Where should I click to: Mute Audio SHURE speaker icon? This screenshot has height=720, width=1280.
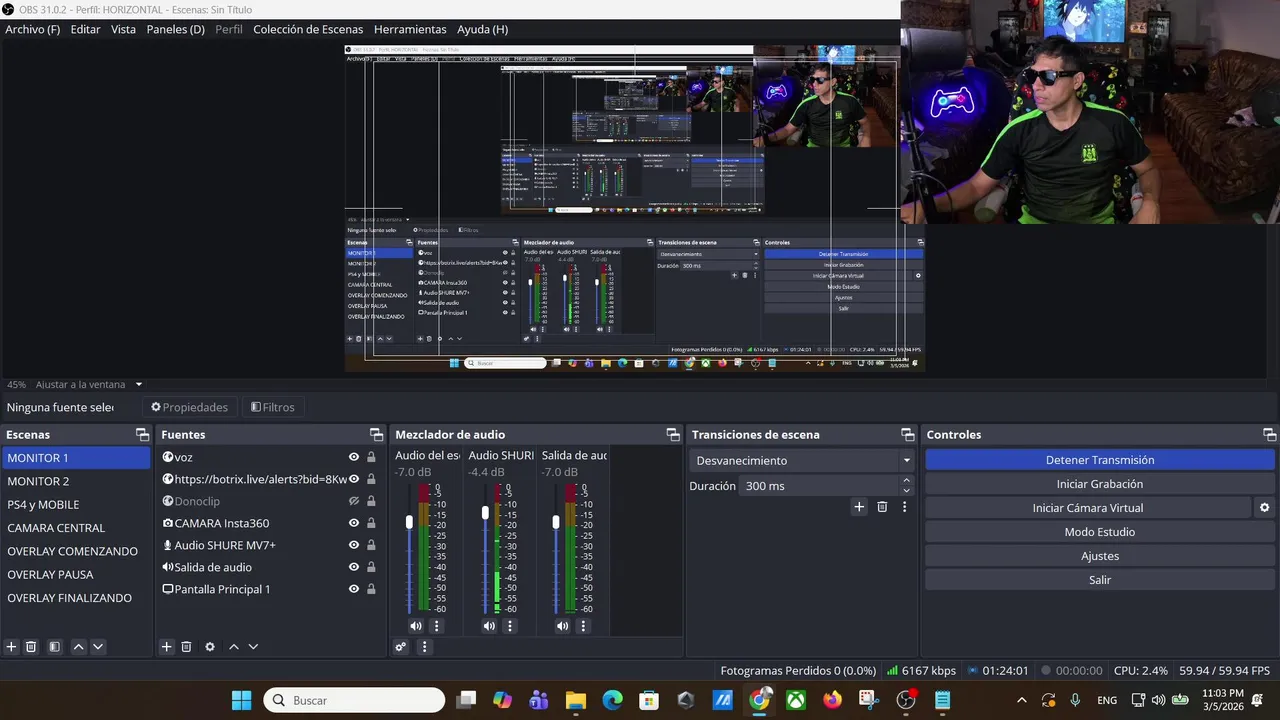[x=489, y=626]
